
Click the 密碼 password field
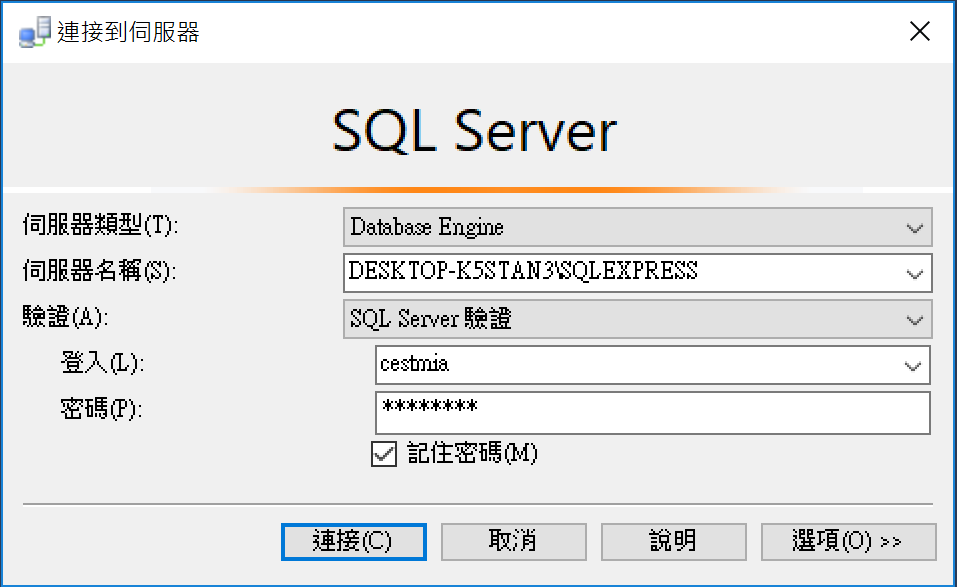click(652, 413)
